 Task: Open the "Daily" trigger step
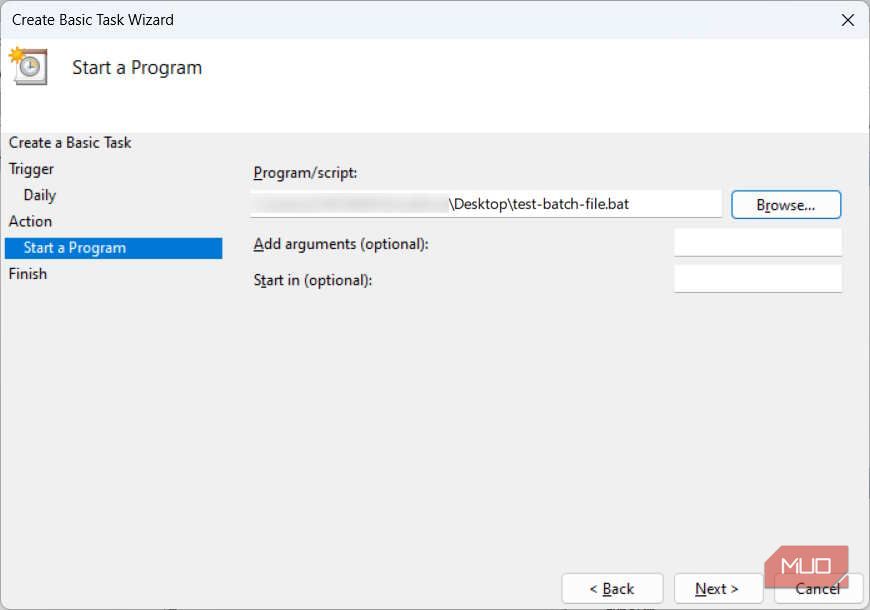click(x=39, y=194)
